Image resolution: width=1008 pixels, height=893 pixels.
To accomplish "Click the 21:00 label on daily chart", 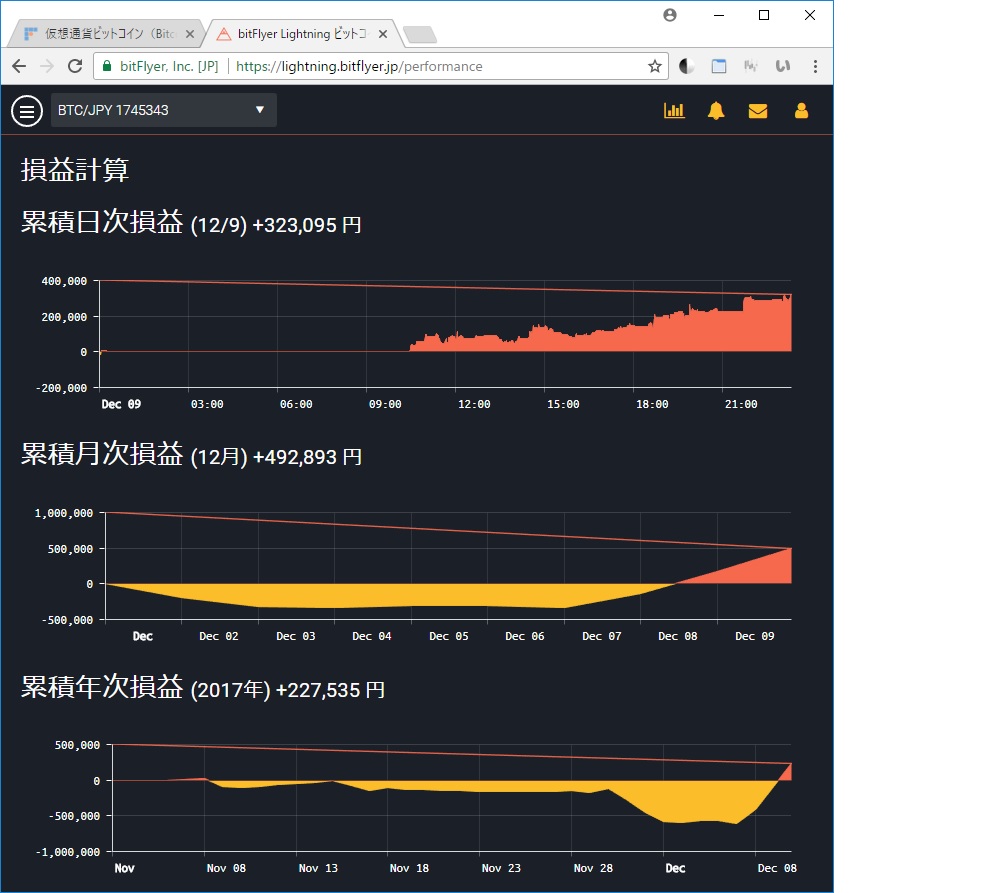I will tap(741, 404).
